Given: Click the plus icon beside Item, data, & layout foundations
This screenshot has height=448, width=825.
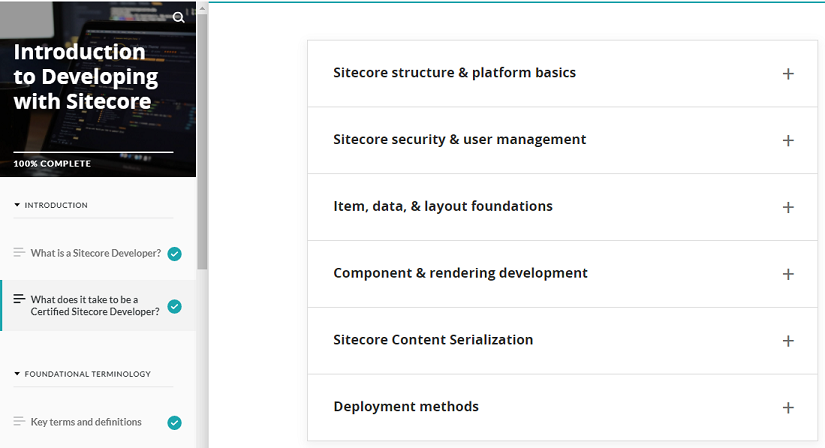Looking at the screenshot, I should (788, 207).
